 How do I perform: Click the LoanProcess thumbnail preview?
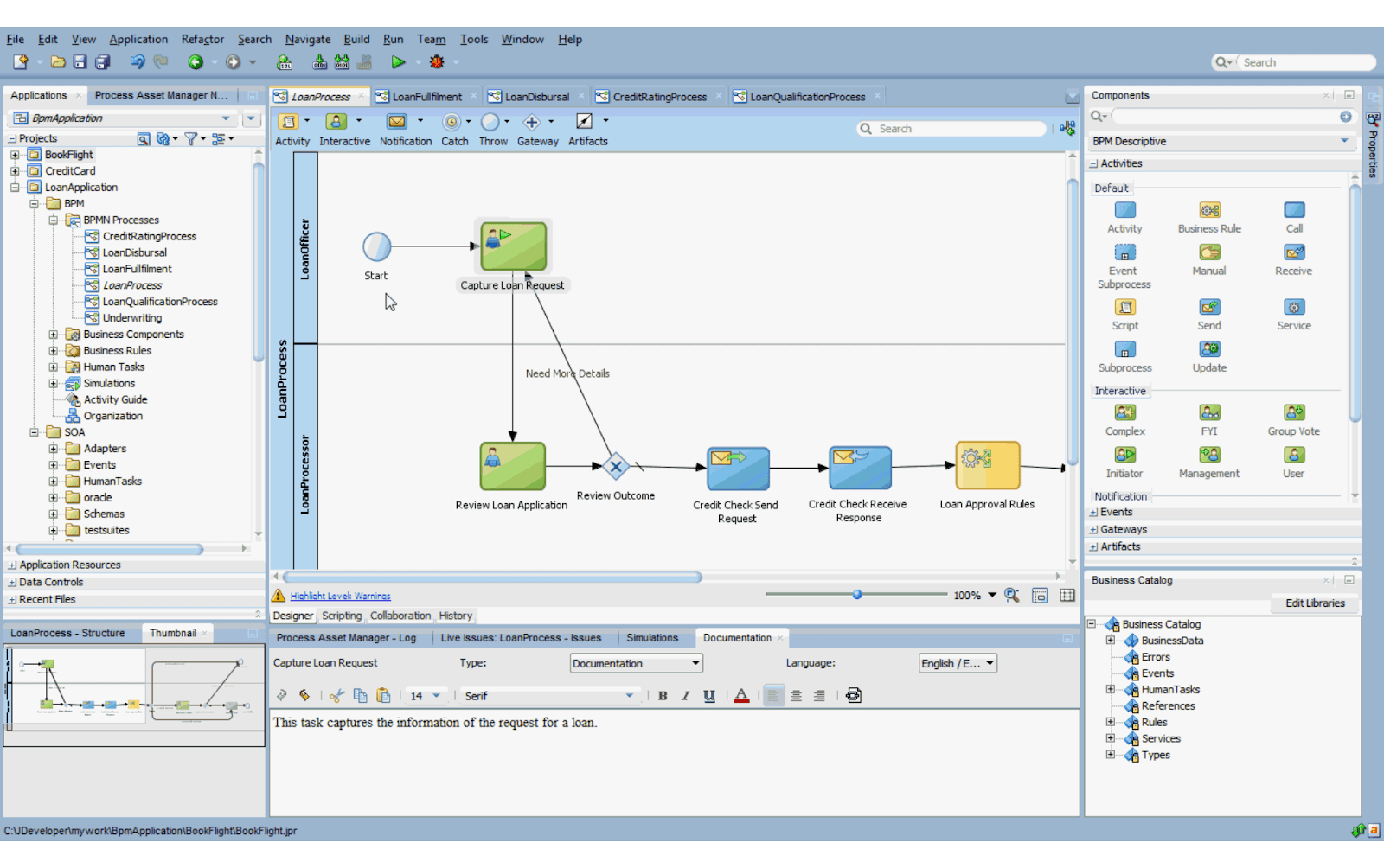click(x=134, y=694)
